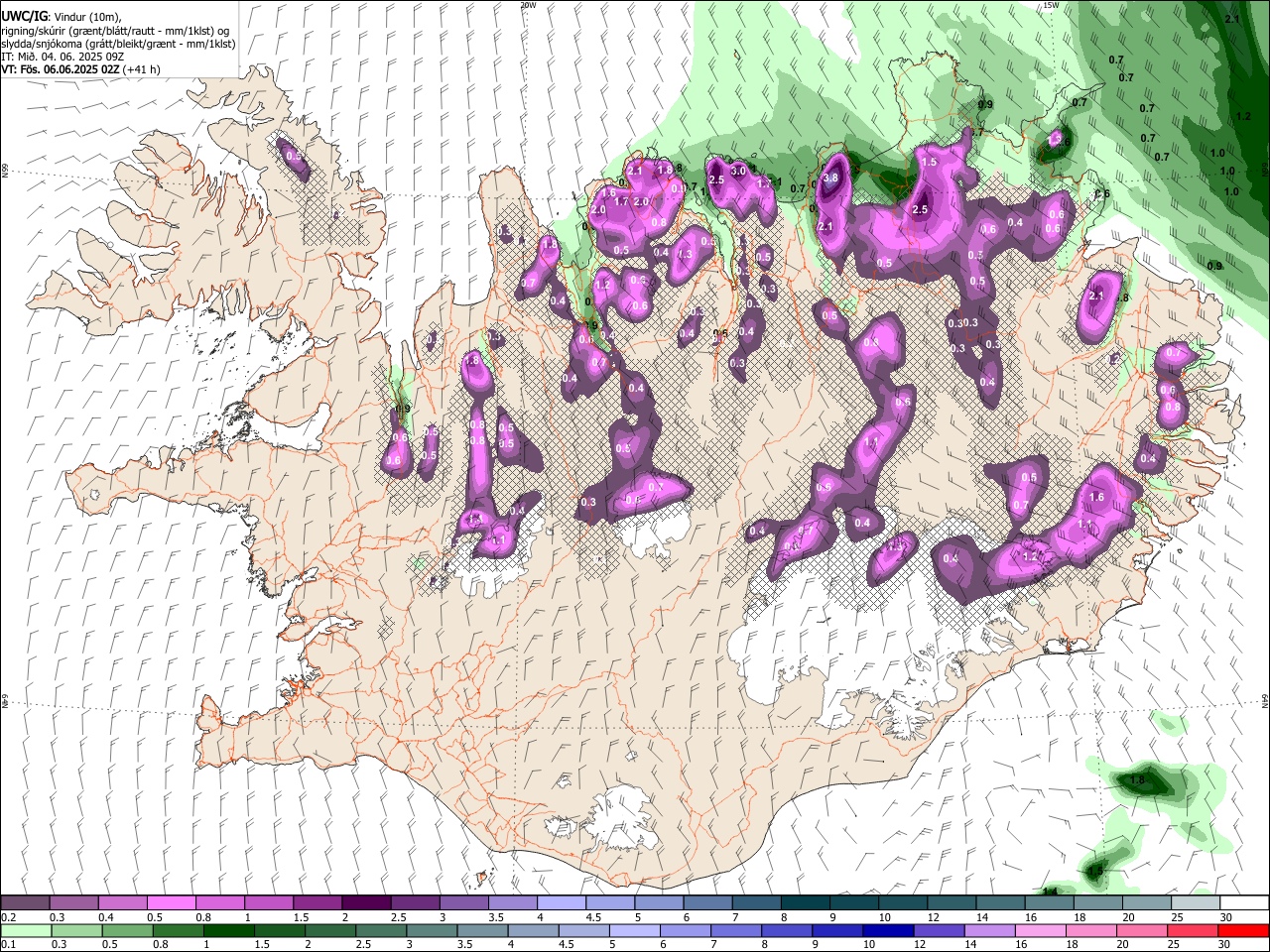Select the 'VT: Fös. 06.06.2025 02Z (+41 h)' line

click(x=80, y=69)
